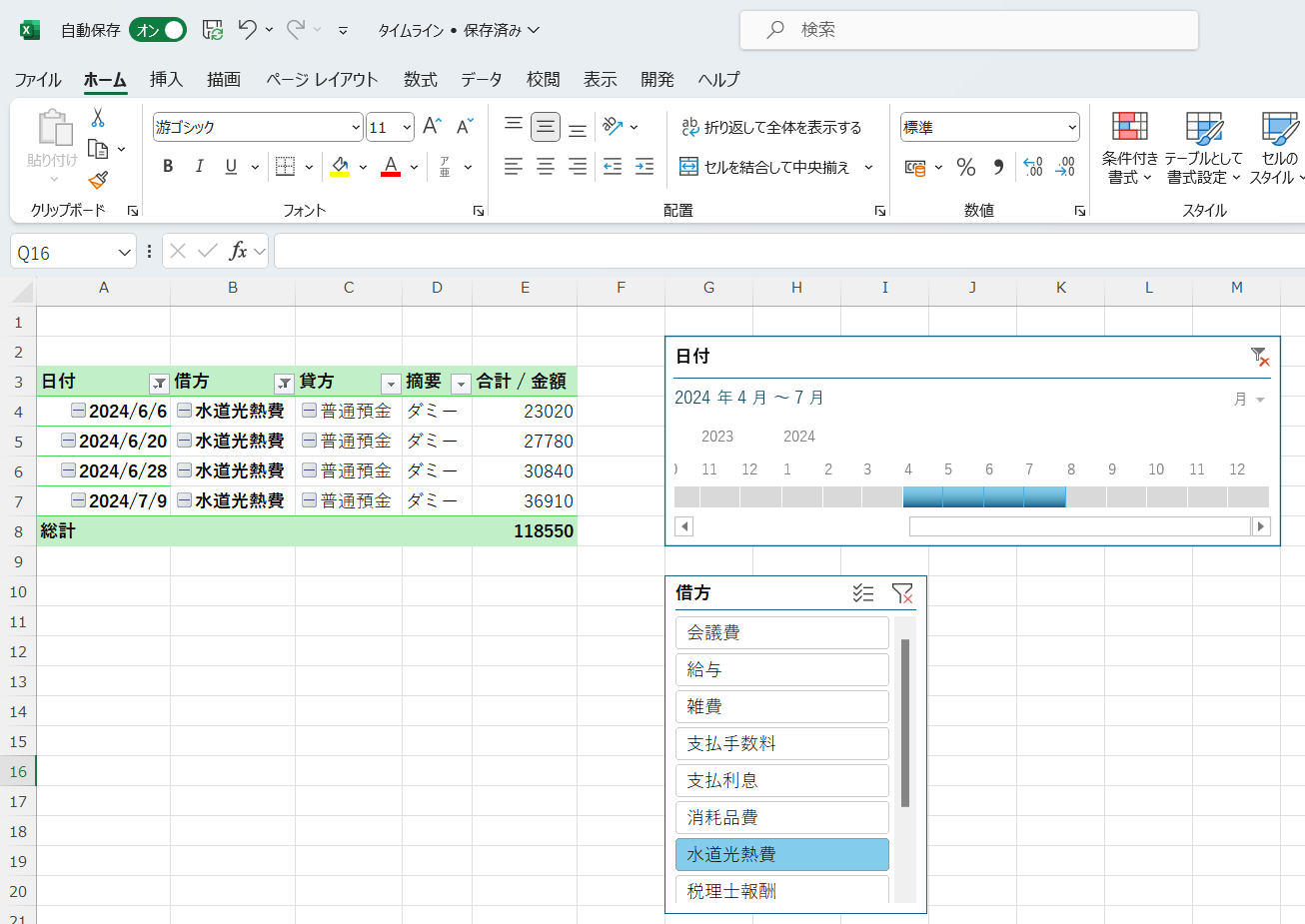Select 会議費 in the 借方 slicer

coord(781,632)
